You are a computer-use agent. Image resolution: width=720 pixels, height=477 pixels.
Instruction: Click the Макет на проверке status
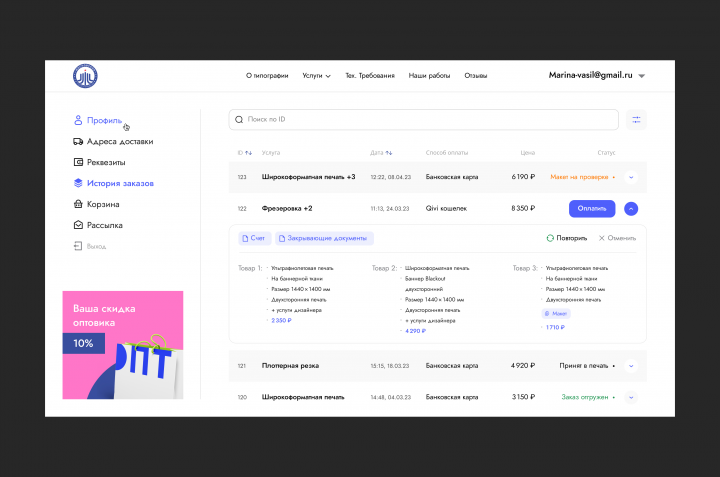[579, 177]
